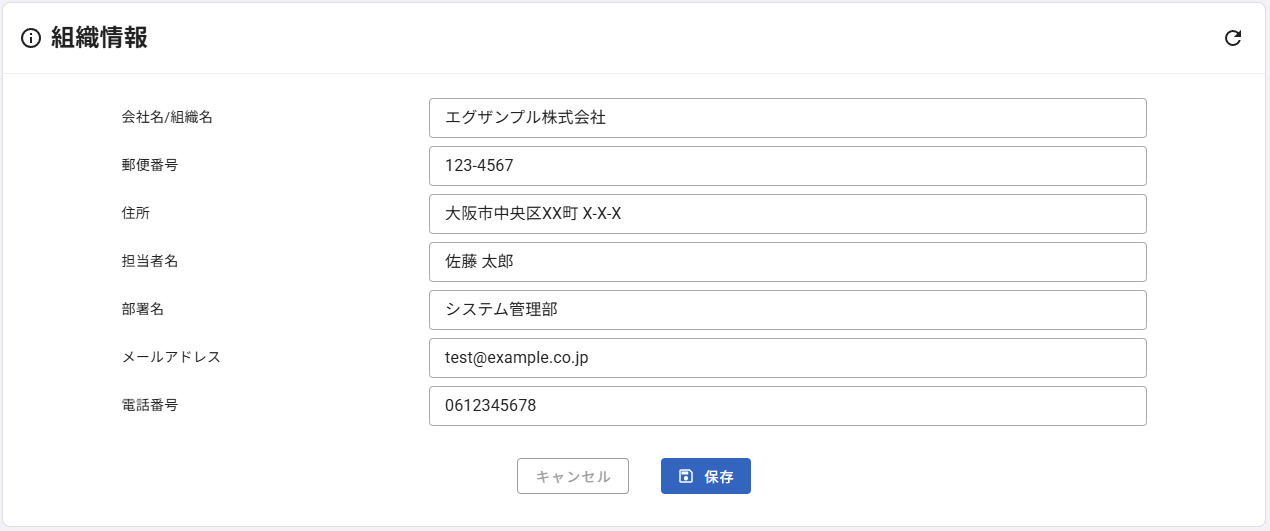The image size is (1270, 531).
Task: Click the 会社名/組織名 label text
Action: click(x=167, y=117)
